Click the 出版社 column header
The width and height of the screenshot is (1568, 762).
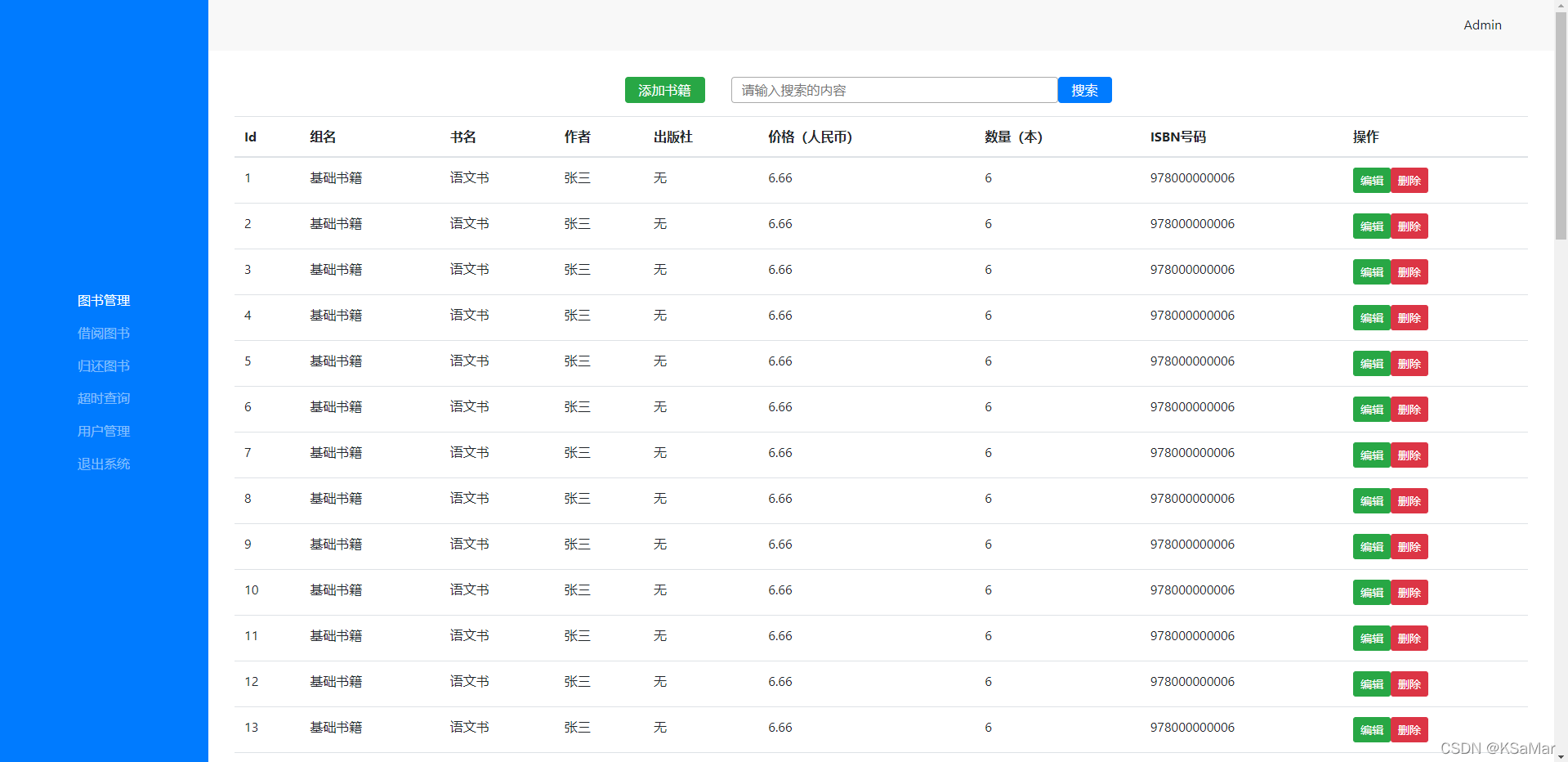coord(673,137)
